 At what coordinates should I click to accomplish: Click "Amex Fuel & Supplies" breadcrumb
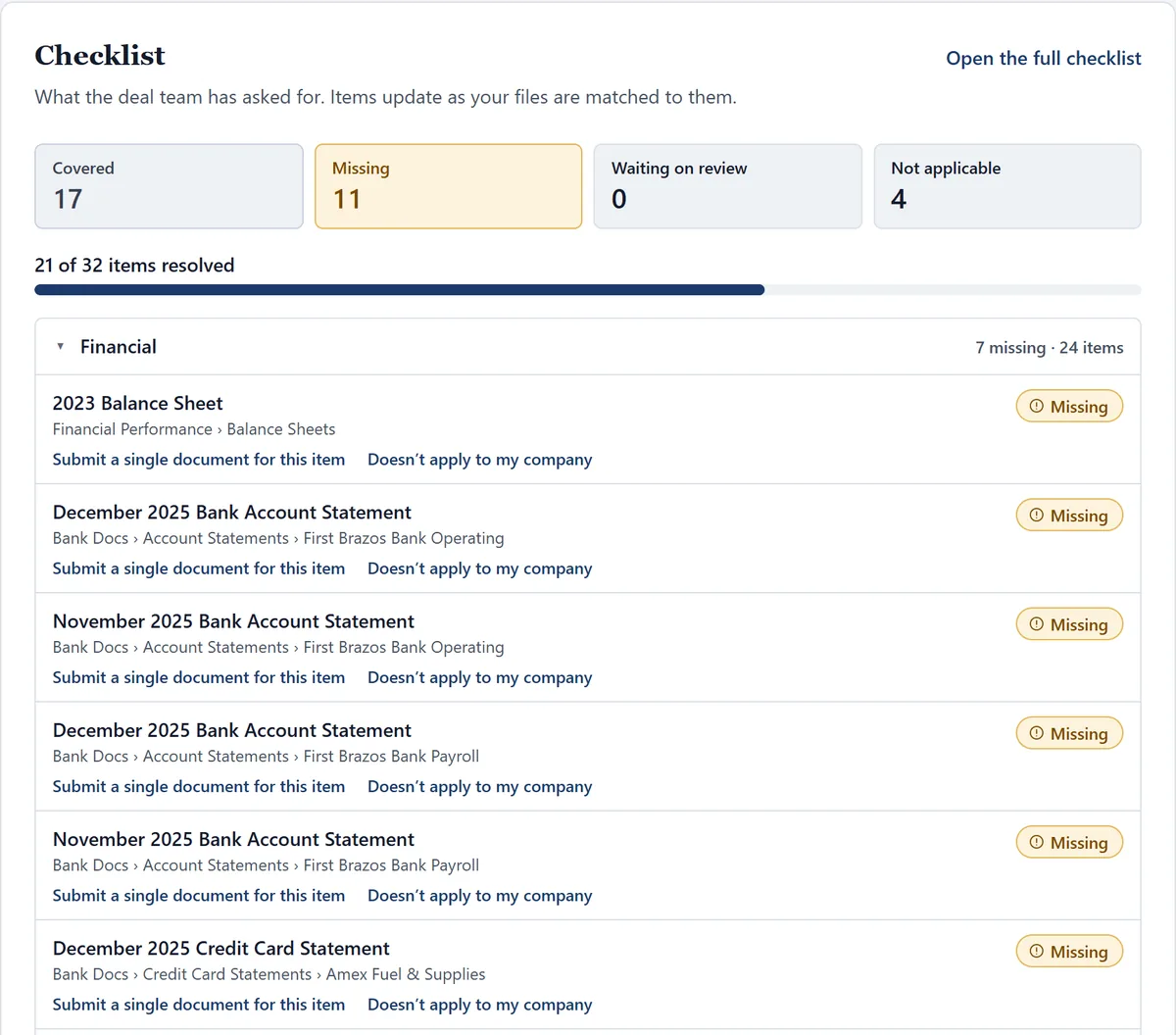(x=406, y=973)
